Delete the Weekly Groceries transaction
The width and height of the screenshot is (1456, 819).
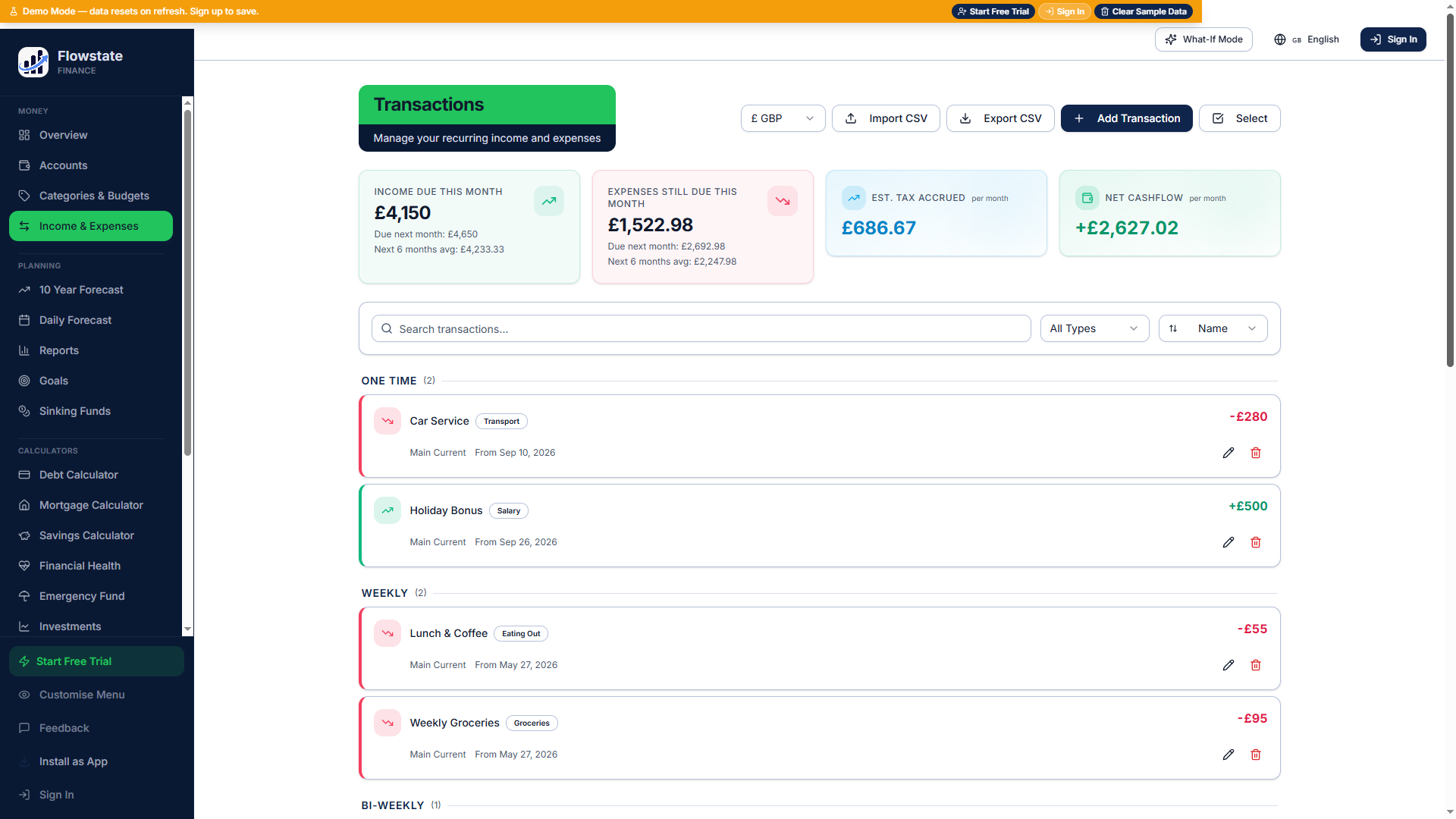click(1256, 755)
